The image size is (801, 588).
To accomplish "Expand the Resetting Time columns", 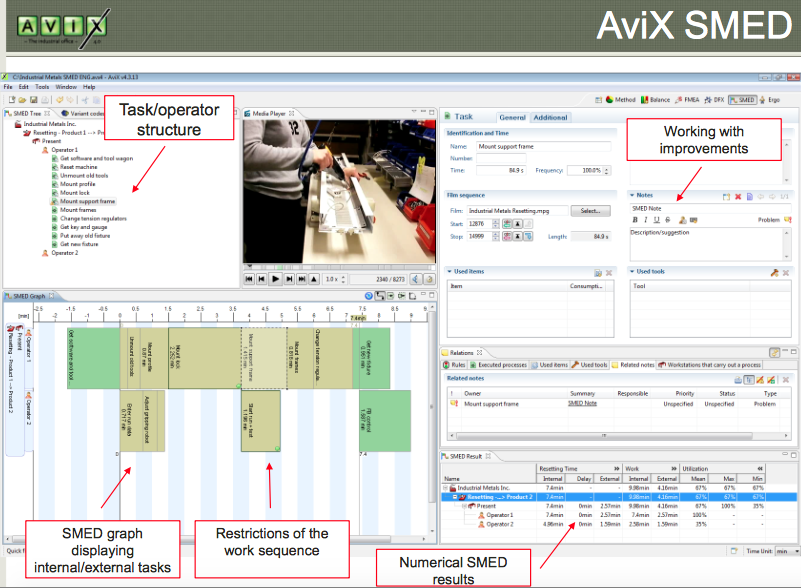I will coord(617,468).
